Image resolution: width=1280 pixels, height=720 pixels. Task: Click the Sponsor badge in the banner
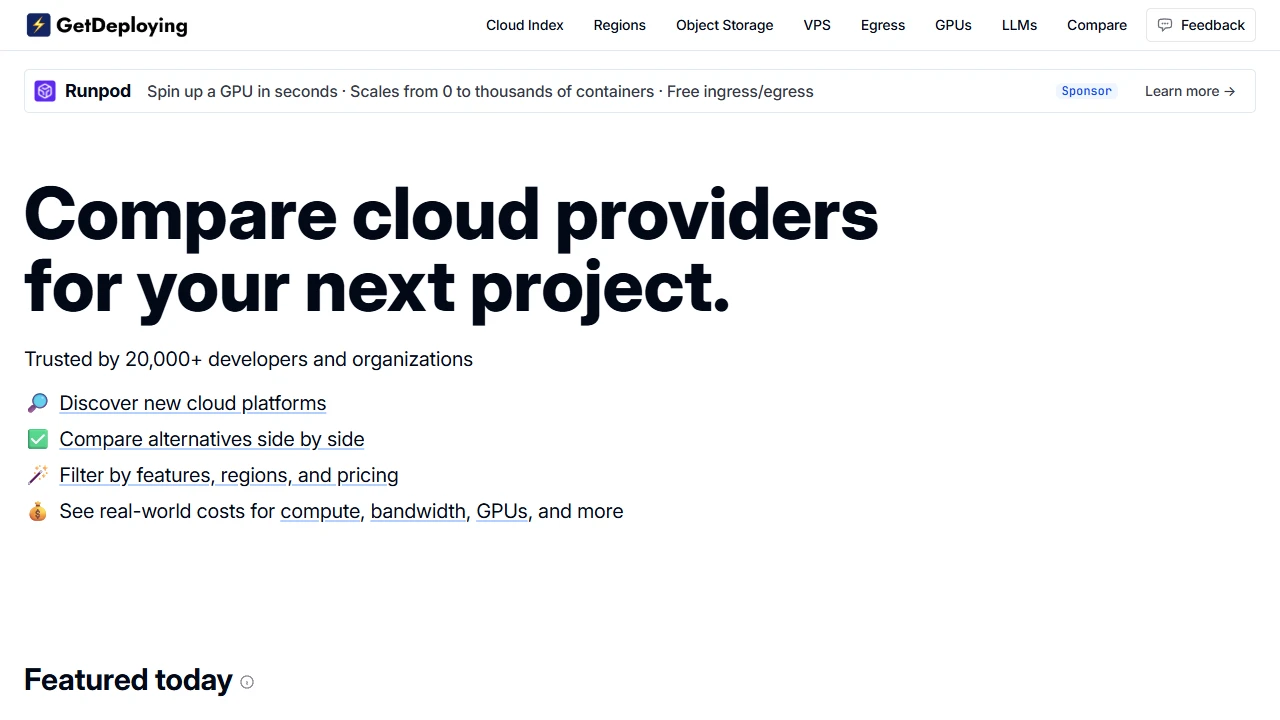pos(1086,90)
